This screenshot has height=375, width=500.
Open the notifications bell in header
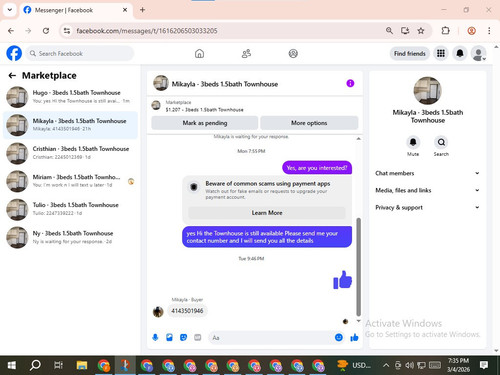tap(460, 53)
